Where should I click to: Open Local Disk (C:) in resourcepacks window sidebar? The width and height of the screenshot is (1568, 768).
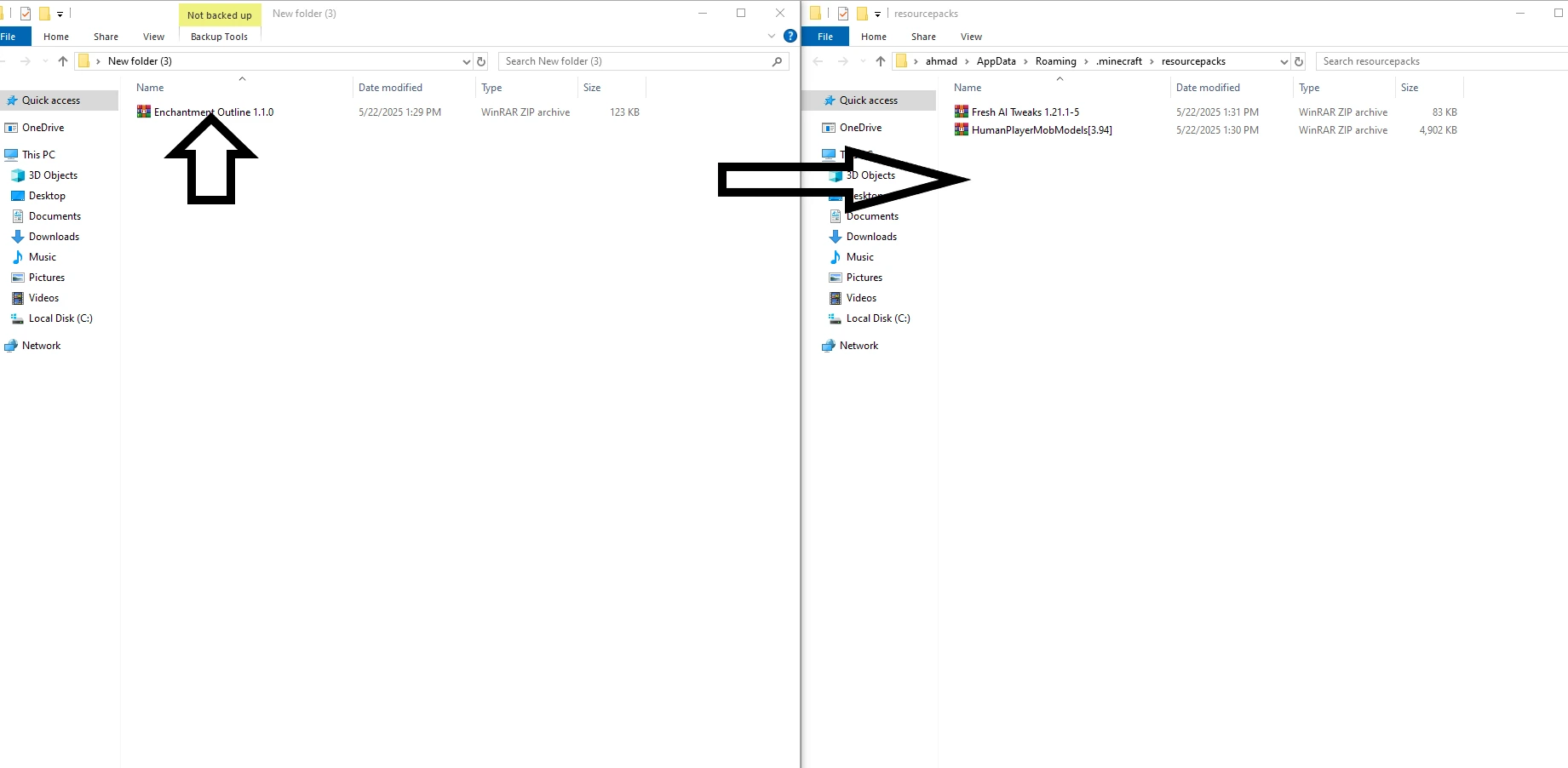(x=869, y=318)
